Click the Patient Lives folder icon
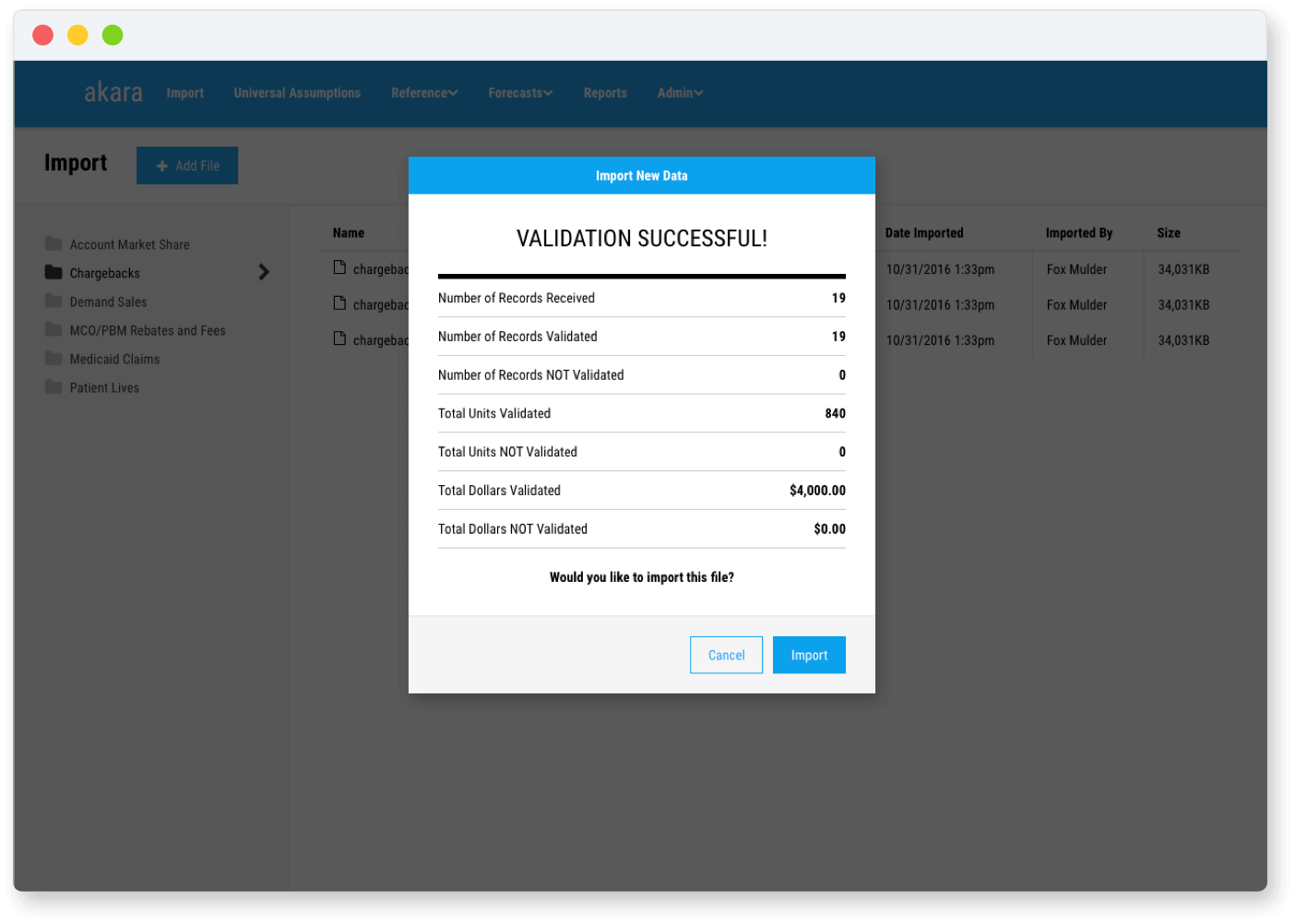This screenshot has width=1295, height=924. click(x=53, y=386)
